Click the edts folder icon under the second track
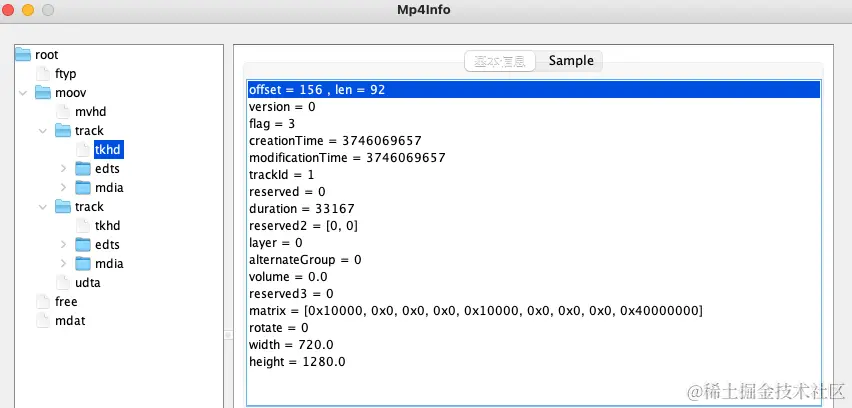Image resolution: width=852 pixels, height=408 pixels. [83, 244]
